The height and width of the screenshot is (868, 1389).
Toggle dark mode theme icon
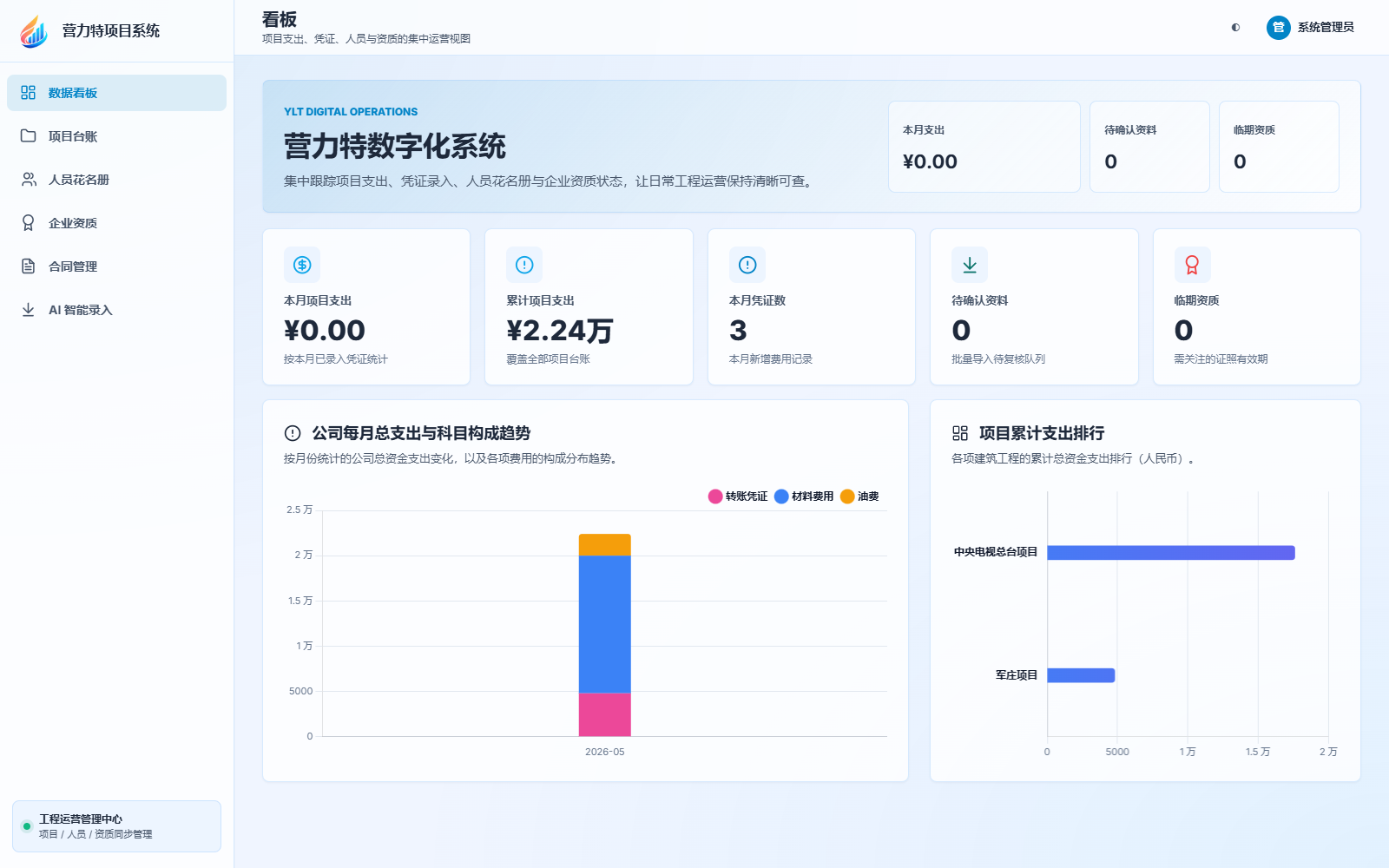[1235, 28]
